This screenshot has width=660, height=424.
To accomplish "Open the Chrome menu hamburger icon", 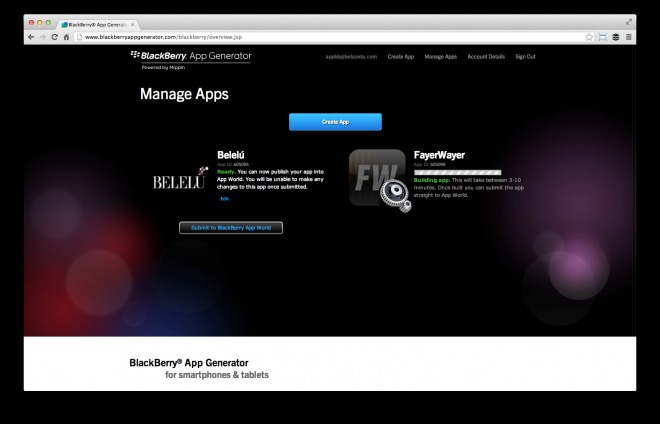I will [x=628, y=37].
